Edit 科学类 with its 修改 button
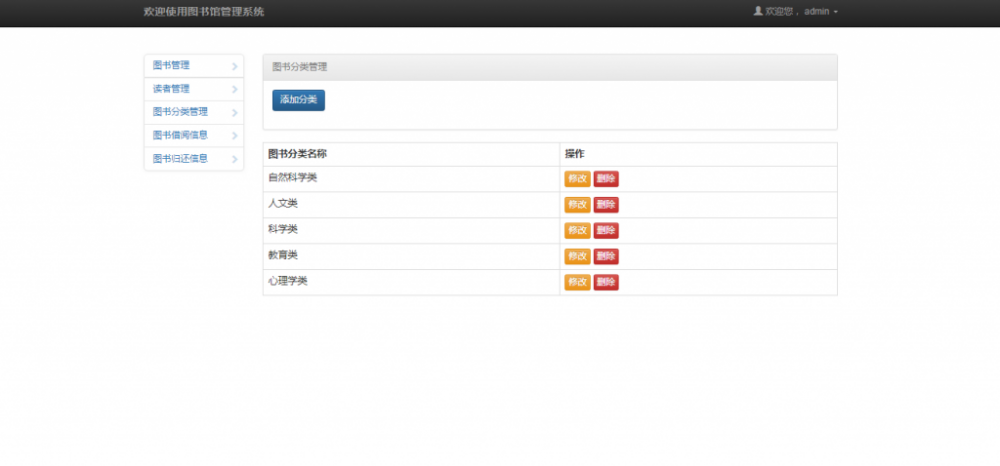 point(577,231)
